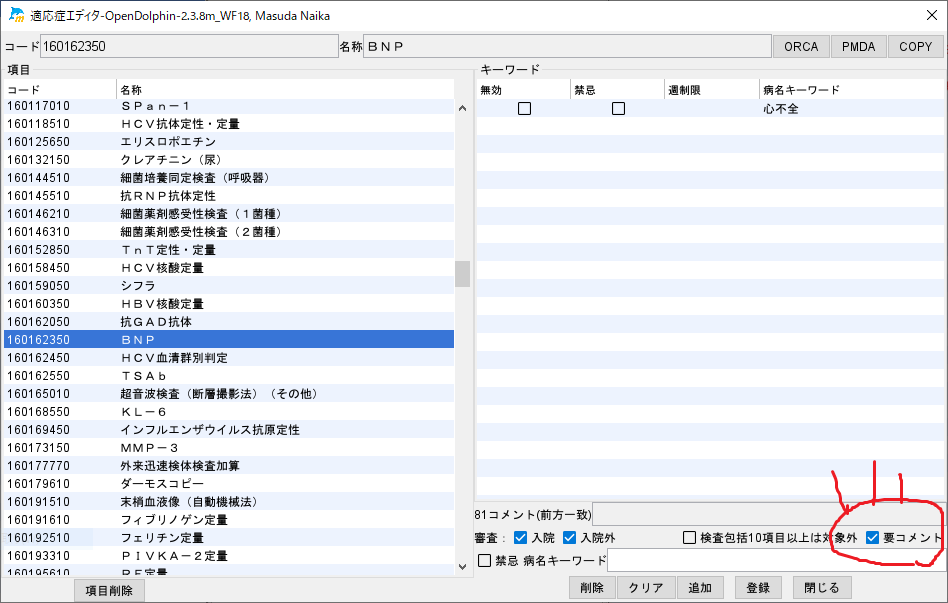Click the 削除 button

click(592, 587)
